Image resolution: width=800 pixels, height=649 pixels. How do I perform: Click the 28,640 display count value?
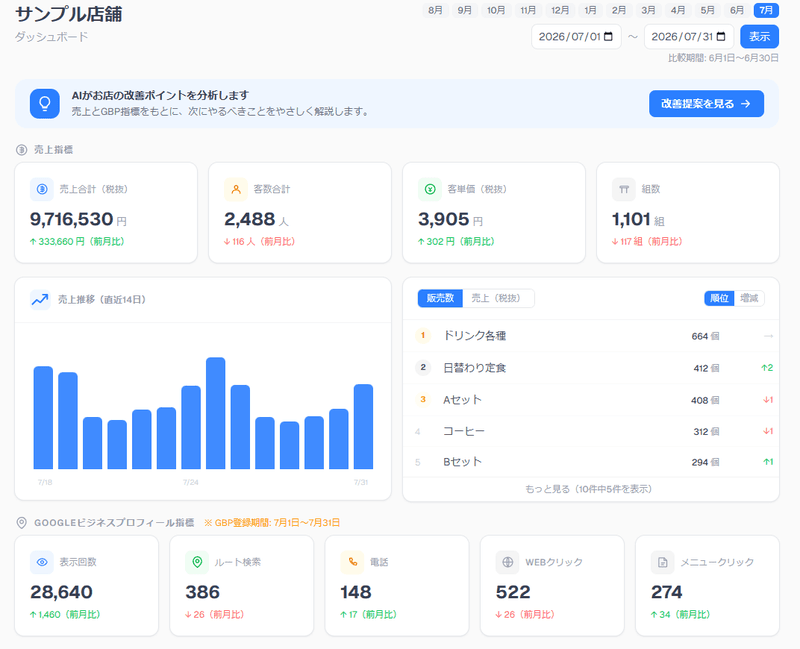click(61, 592)
